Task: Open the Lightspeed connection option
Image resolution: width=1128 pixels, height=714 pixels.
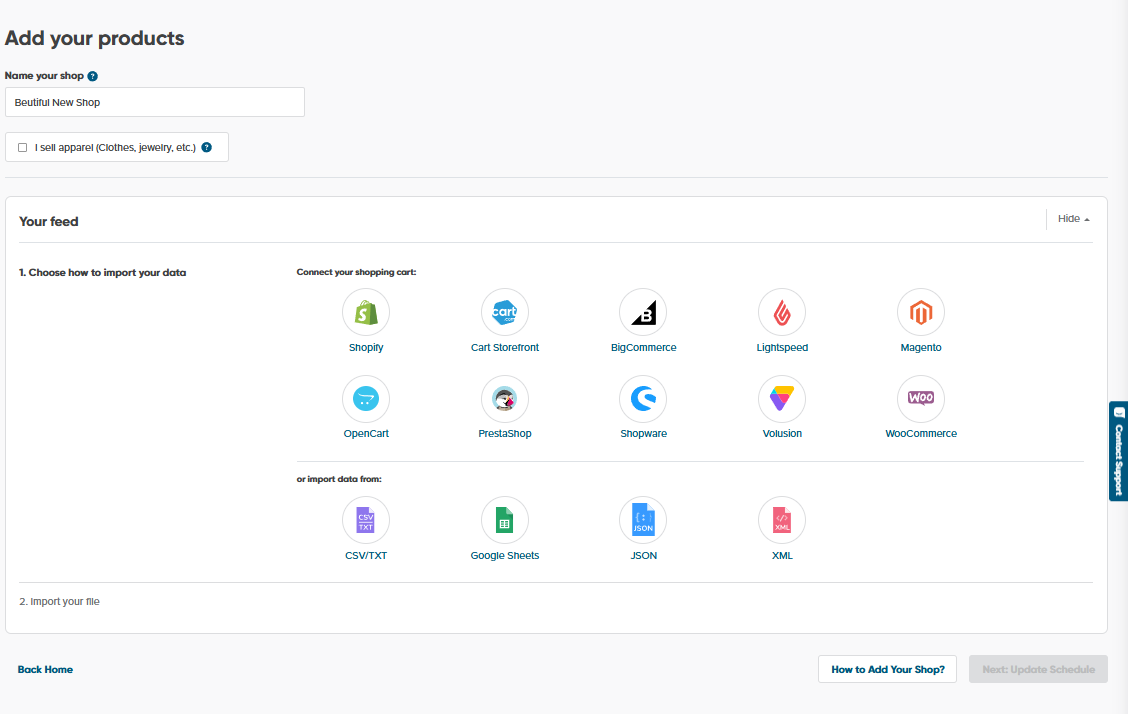Action: coord(781,311)
